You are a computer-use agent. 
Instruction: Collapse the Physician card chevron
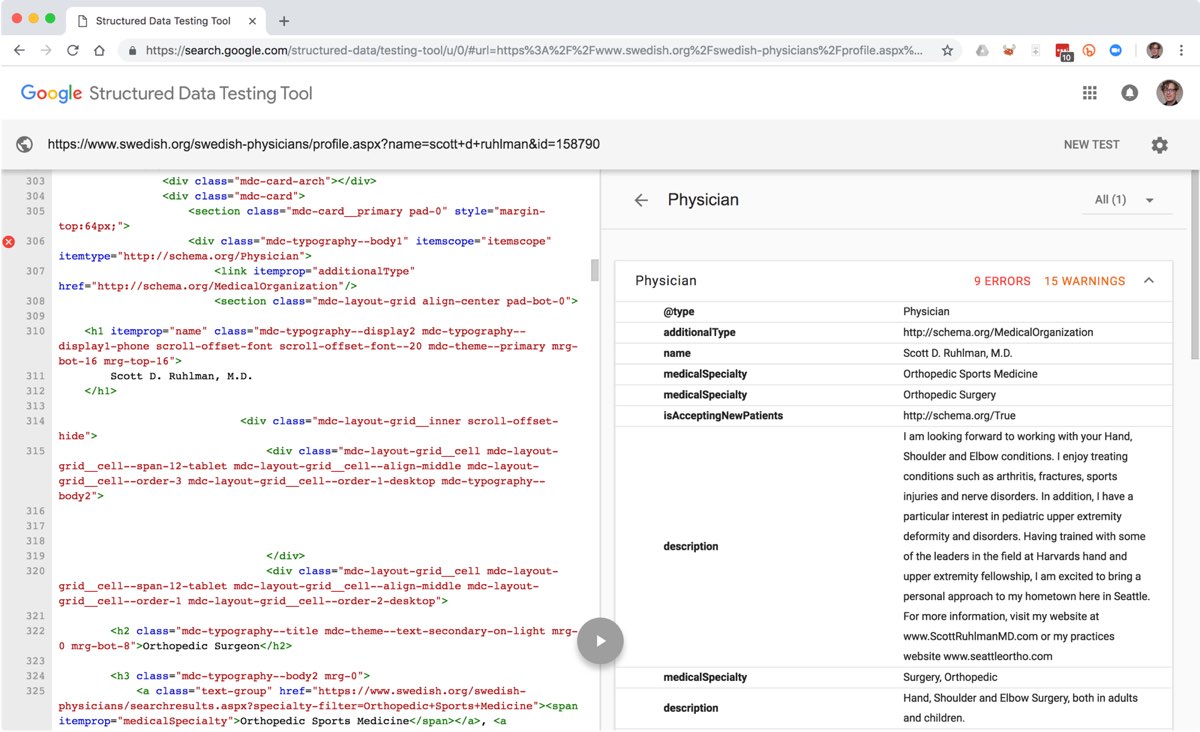click(x=1149, y=281)
